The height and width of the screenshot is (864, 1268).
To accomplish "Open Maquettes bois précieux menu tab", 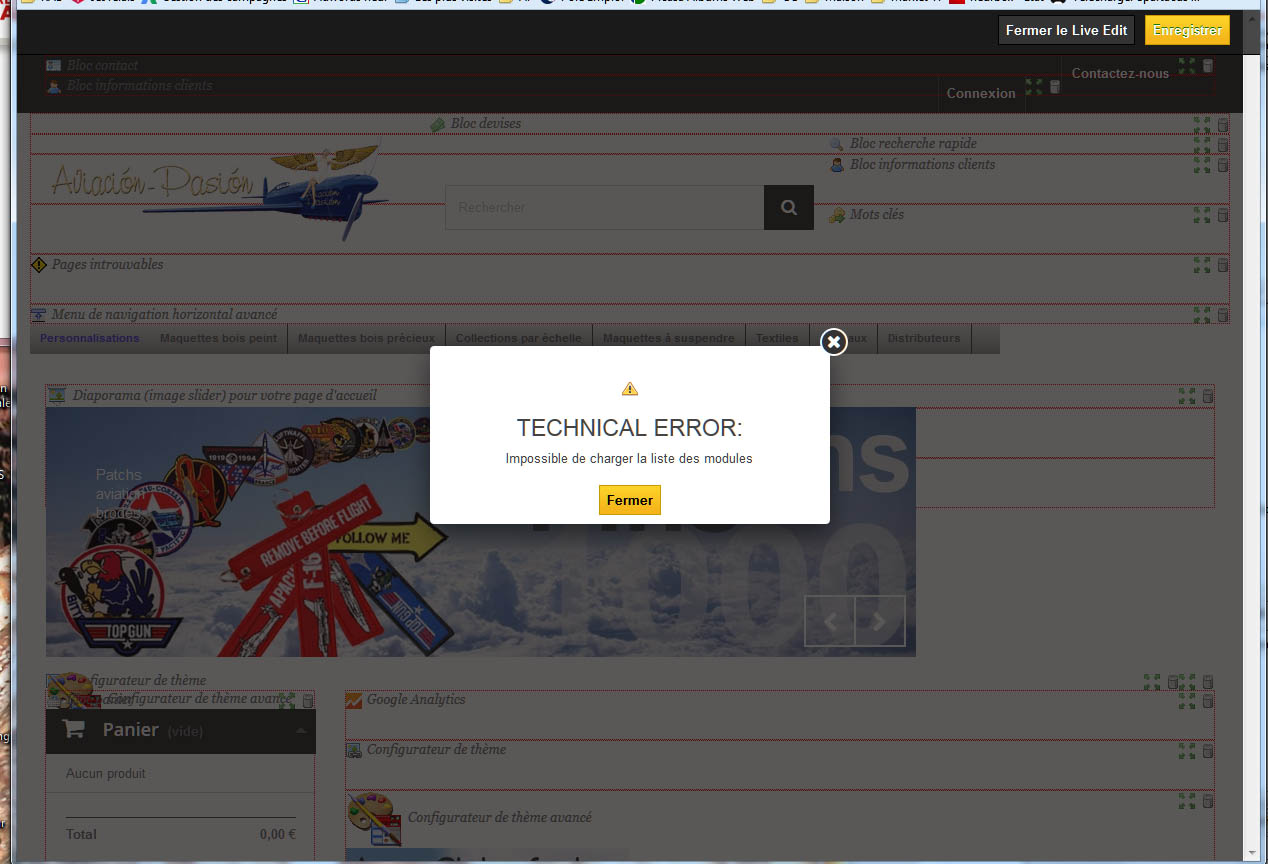I will (366, 338).
